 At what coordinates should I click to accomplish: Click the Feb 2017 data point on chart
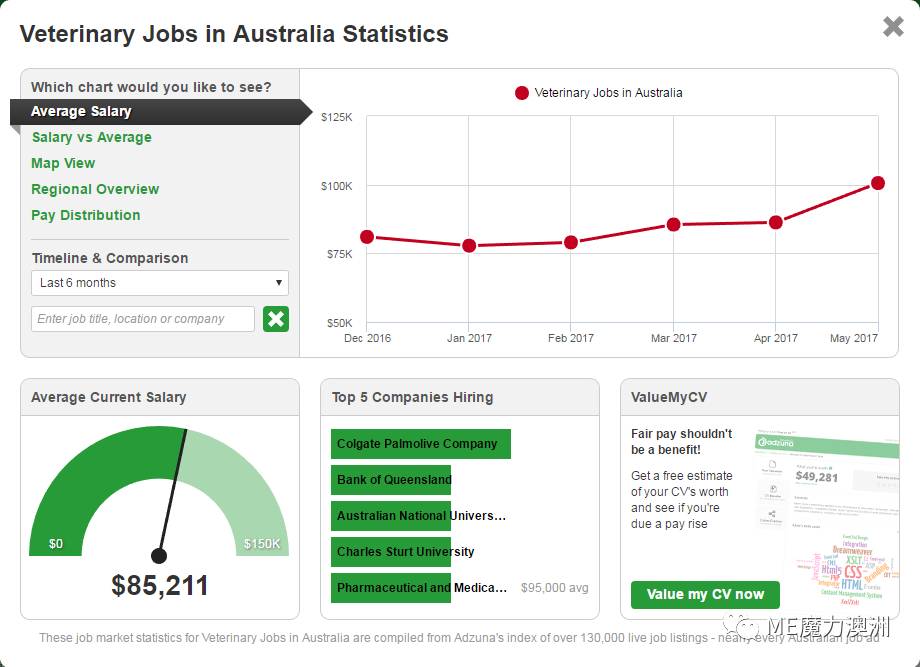571,242
